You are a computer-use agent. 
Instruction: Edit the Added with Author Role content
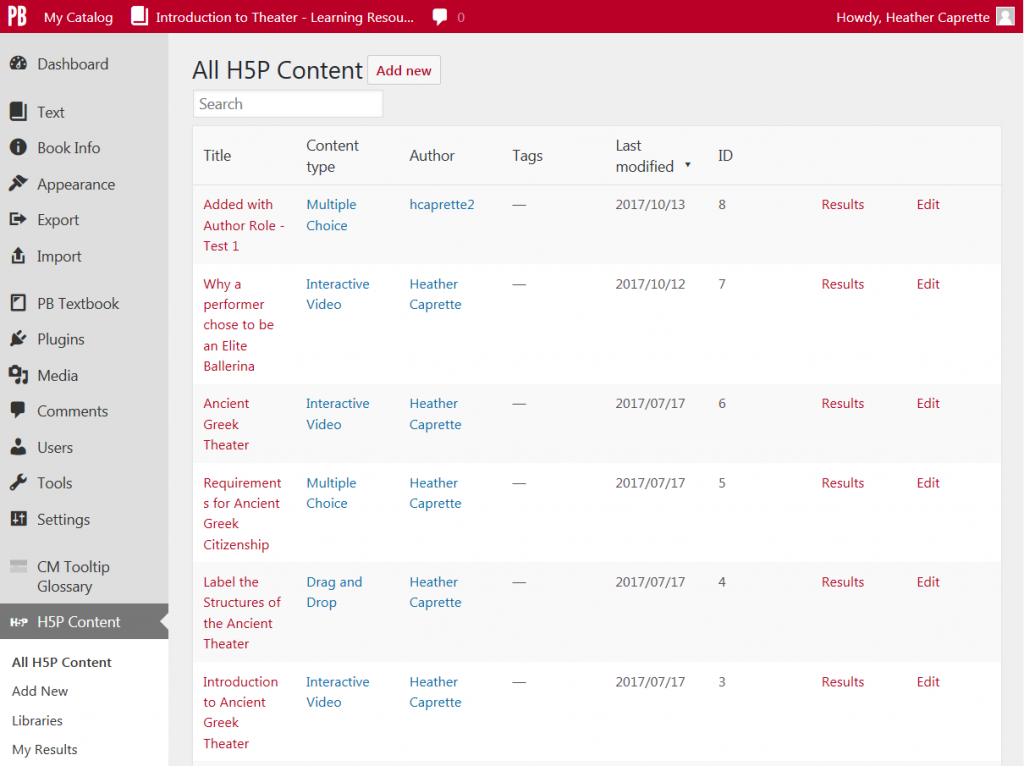pos(927,204)
